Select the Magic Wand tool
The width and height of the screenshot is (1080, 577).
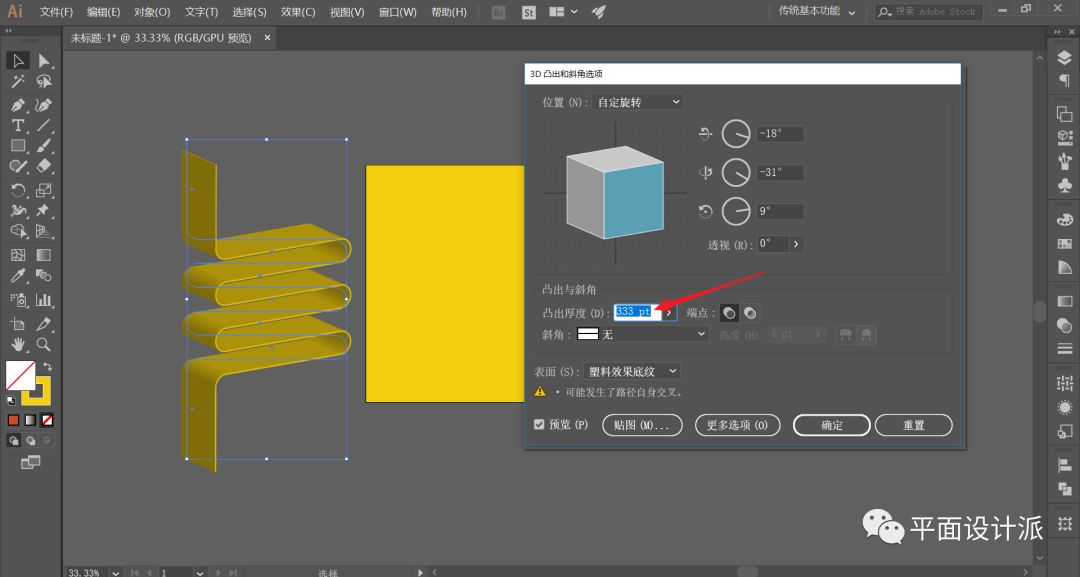tap(18, 82)
